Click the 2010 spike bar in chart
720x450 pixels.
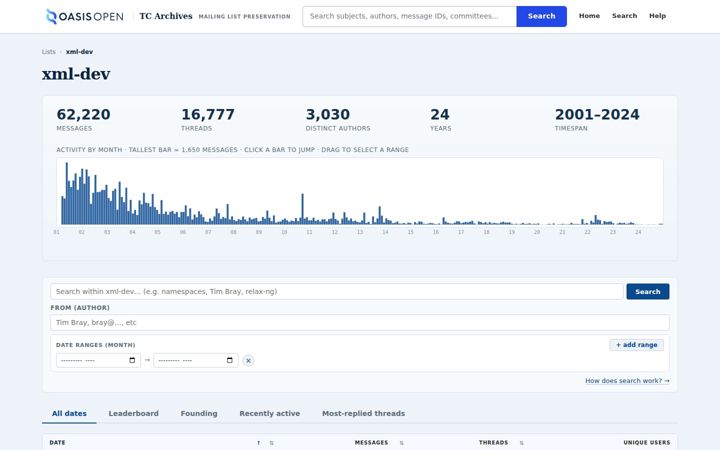(303, 209)
